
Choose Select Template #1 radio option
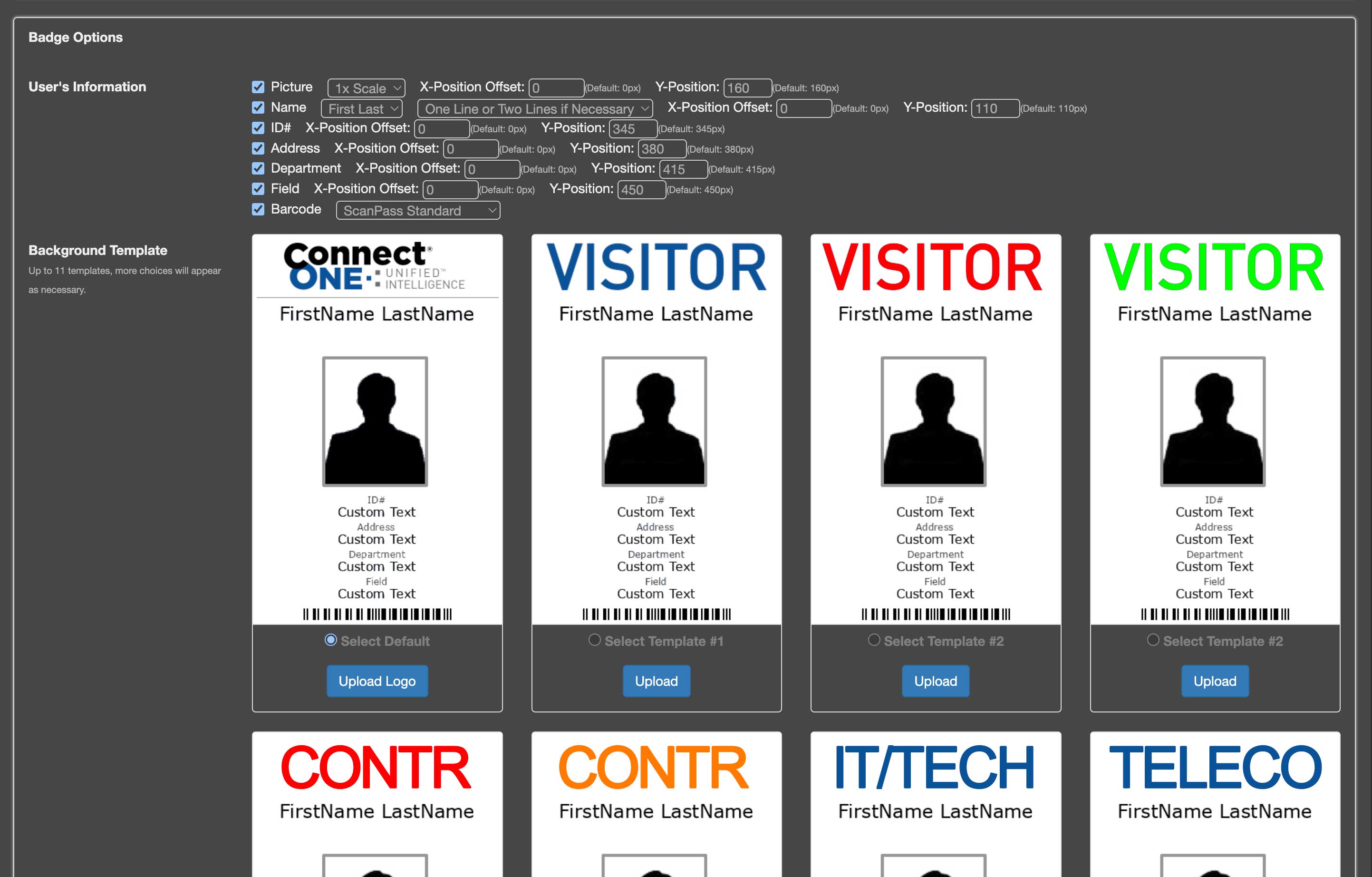click(594, 640)
